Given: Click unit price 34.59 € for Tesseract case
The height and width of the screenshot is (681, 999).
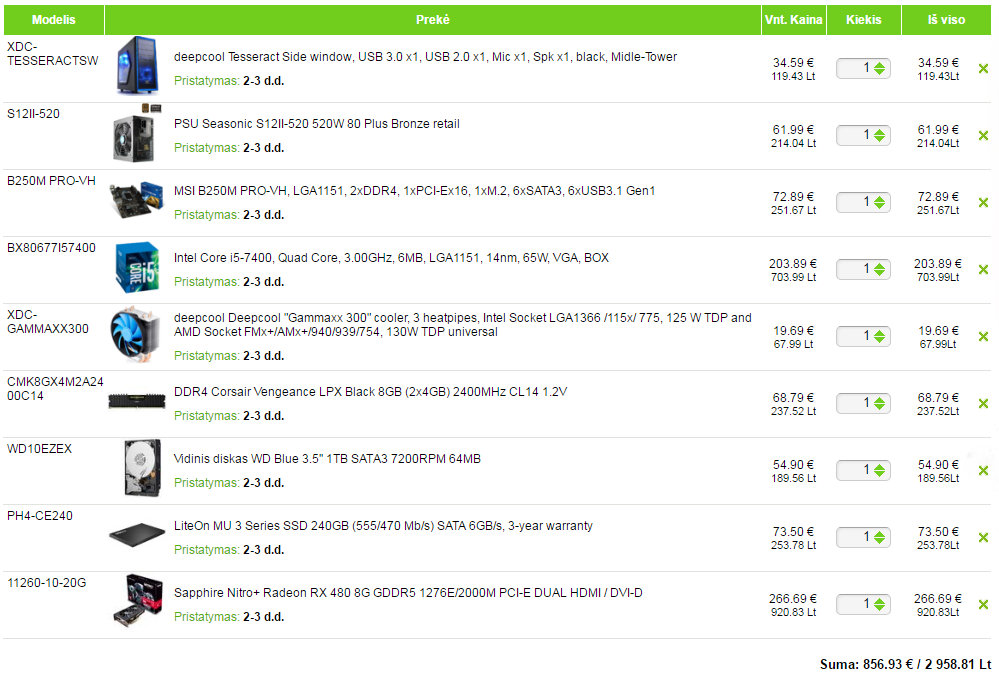Looking at the screenshot, I should 793,63.
